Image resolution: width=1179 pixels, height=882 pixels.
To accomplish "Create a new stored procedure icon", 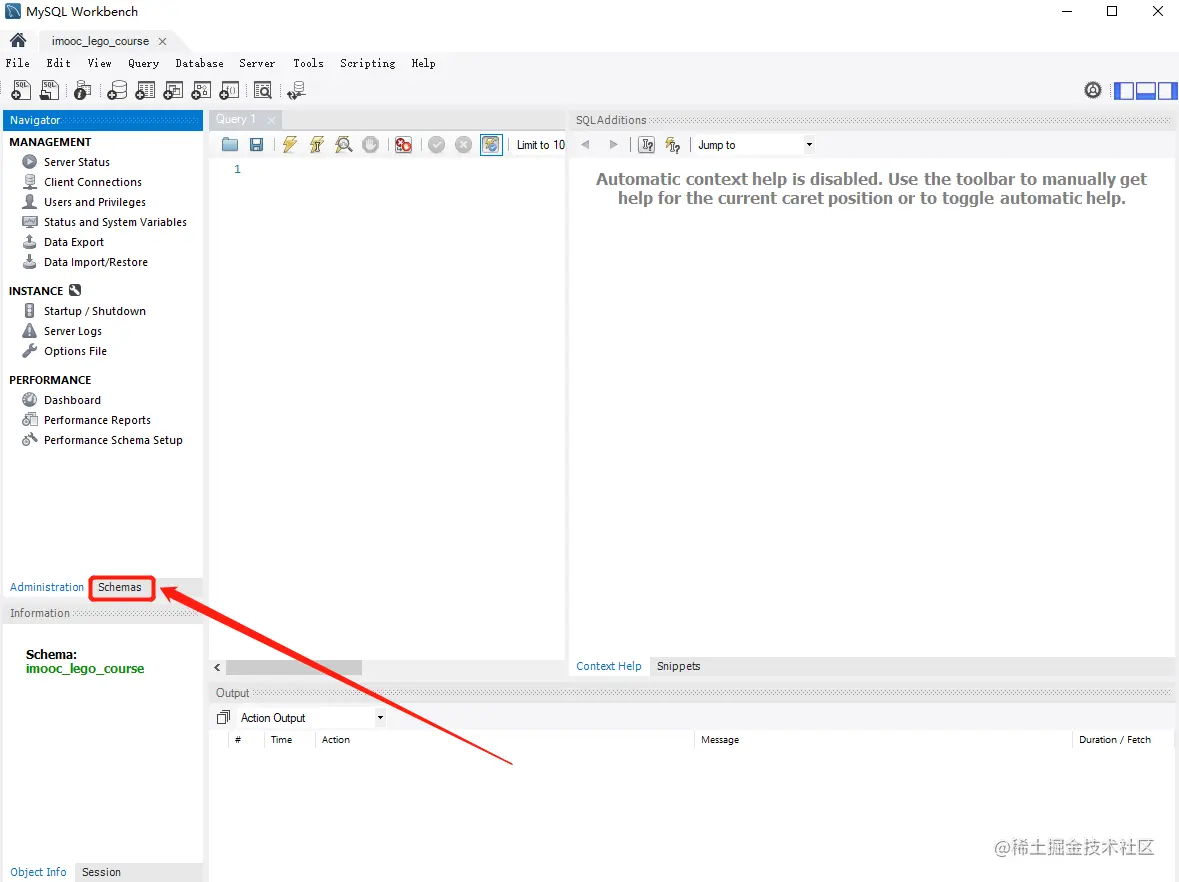I will tap(201, 91).
